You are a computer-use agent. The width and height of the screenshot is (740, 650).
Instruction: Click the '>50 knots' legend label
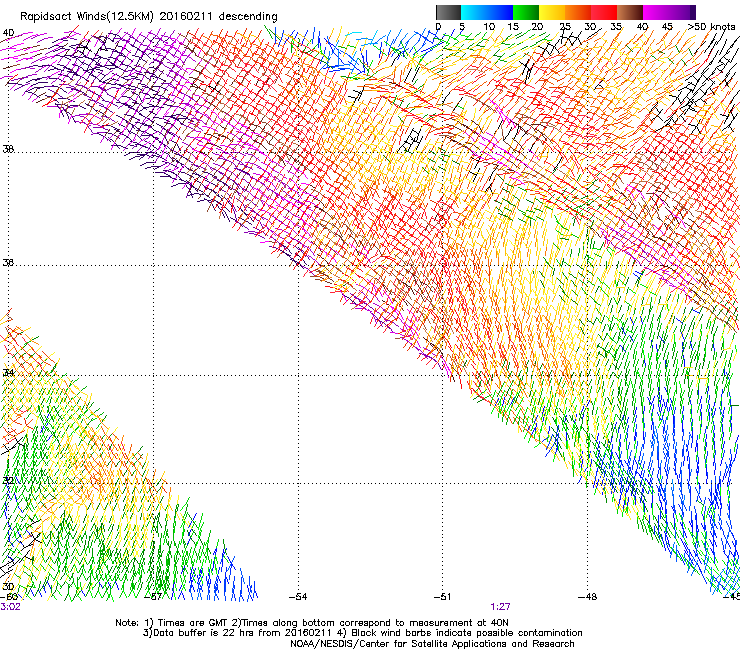tap(711, 27)
